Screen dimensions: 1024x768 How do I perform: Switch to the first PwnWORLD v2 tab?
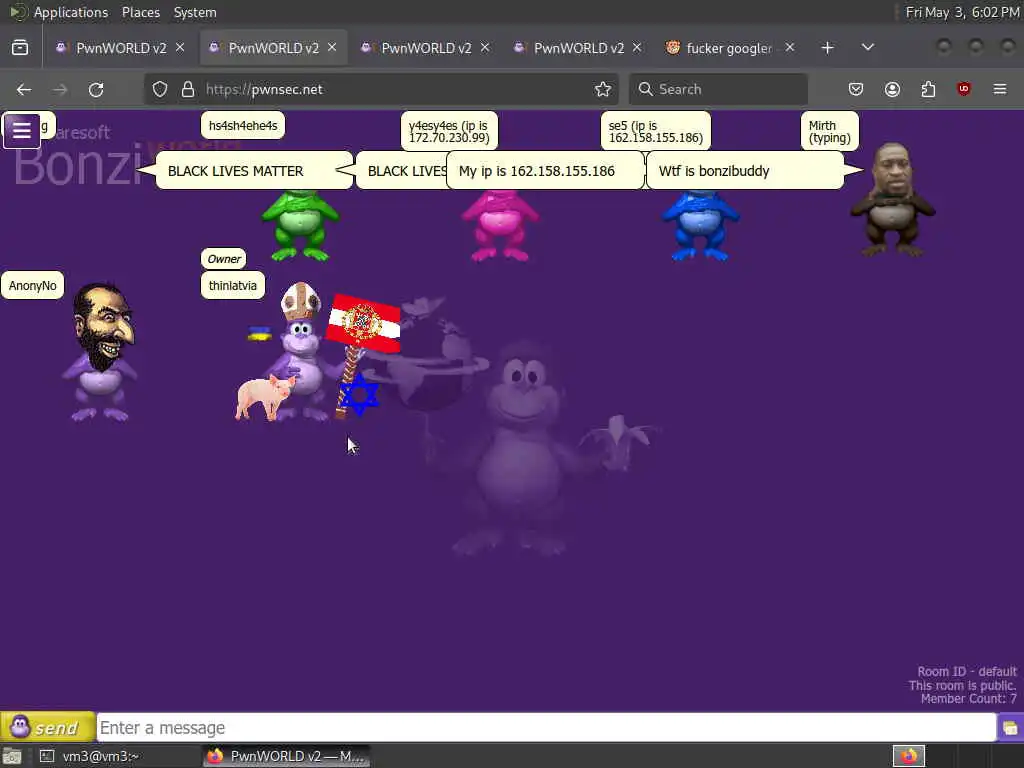[121, 48]
